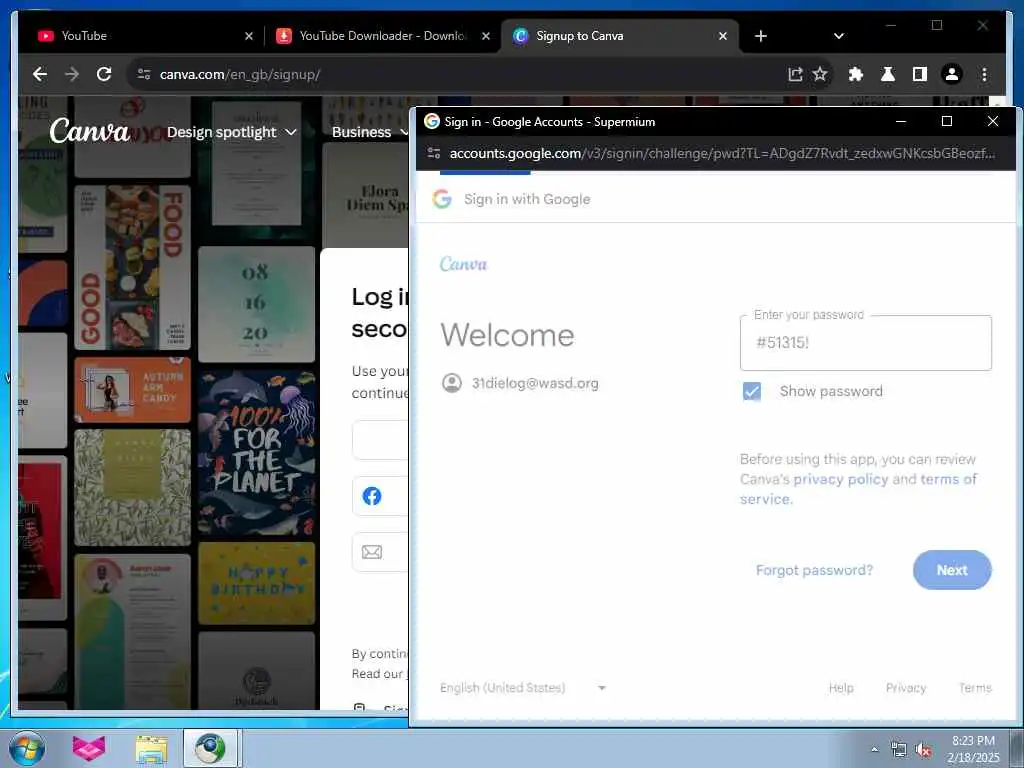Open the browser three-dot menu
The width and height of the screenshot is (1024, 768).
[984, 74]
